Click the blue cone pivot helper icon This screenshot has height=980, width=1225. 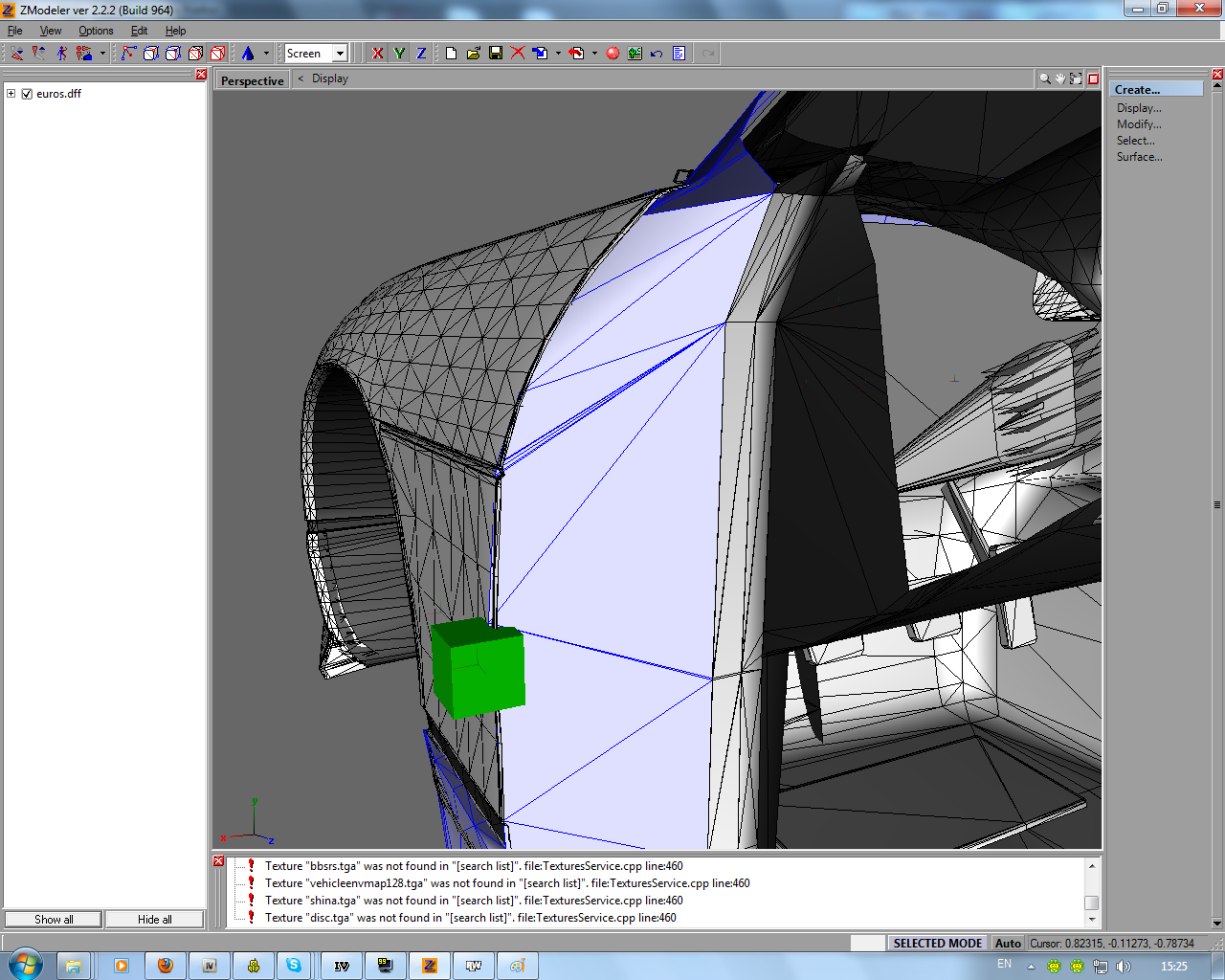pyautogui.click(x=248, y=54)
